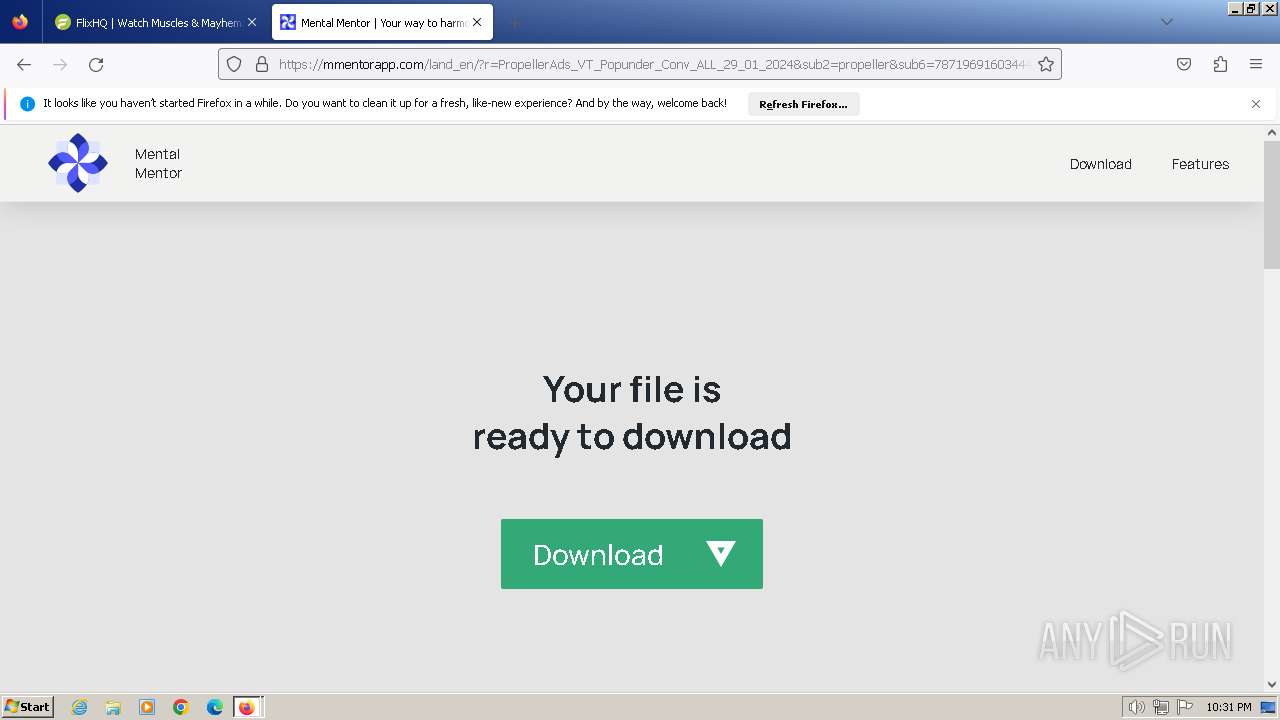The width and height of the screenshot is (1280, 720).
Task: Close the Mental Mentor tab
Action: [x=477, y=22]
